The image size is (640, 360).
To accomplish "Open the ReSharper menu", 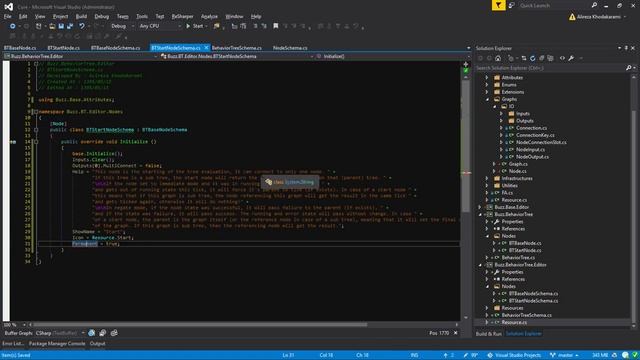I will coord(182,17).
